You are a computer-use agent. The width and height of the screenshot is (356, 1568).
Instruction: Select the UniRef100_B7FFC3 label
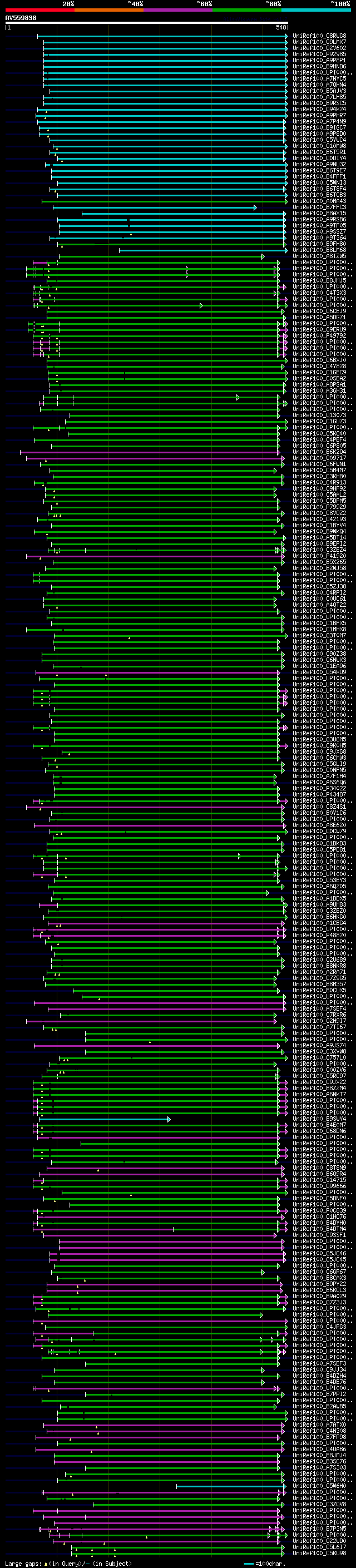pyautogui.click(x=319, y=207)
